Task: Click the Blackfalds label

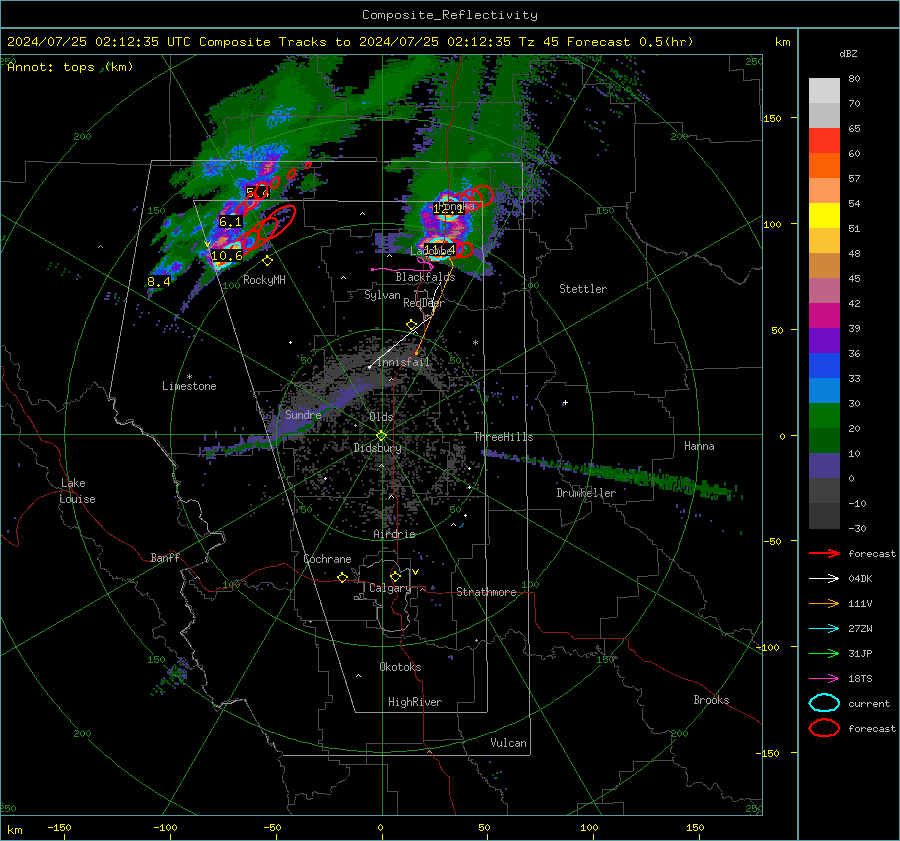Action: (425, 277)
